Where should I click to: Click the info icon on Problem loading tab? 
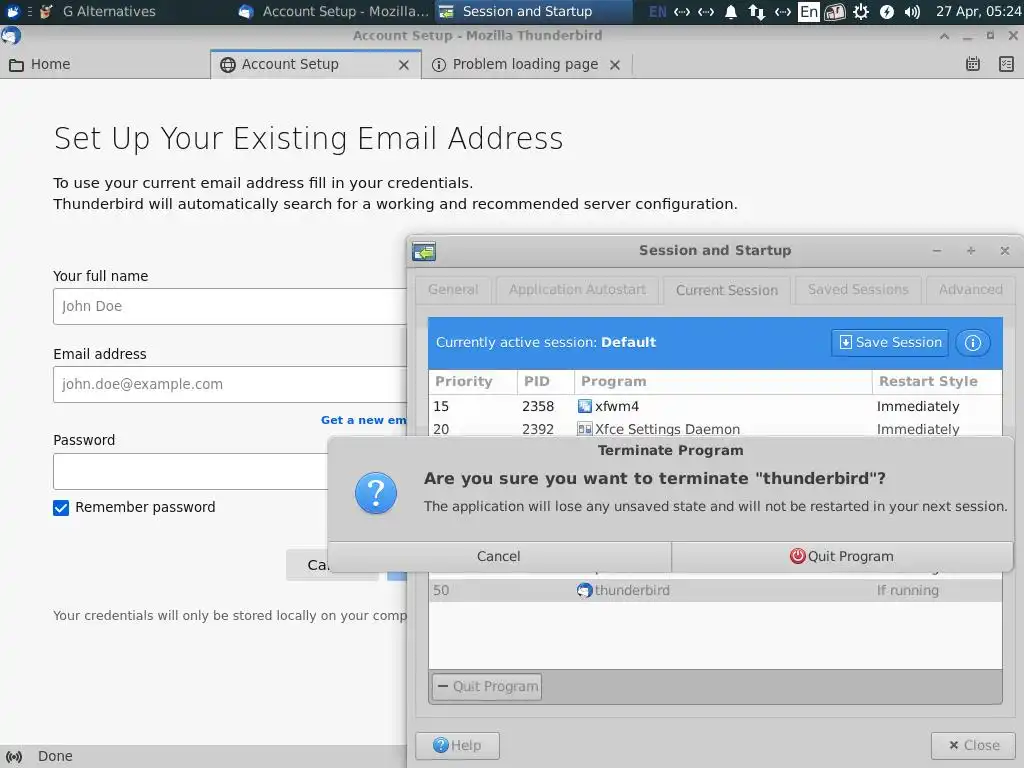(439, 65)
